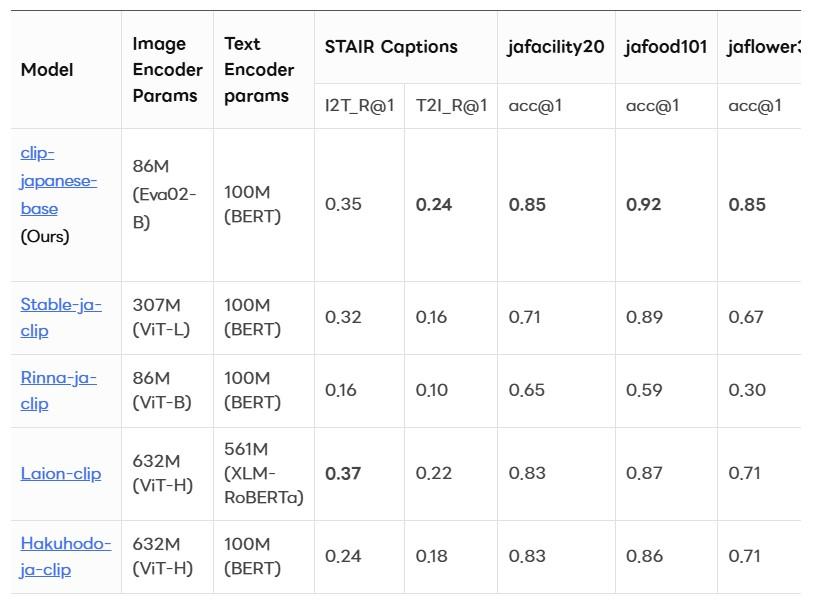
Task: Click the Model column header
Action: 47,70
